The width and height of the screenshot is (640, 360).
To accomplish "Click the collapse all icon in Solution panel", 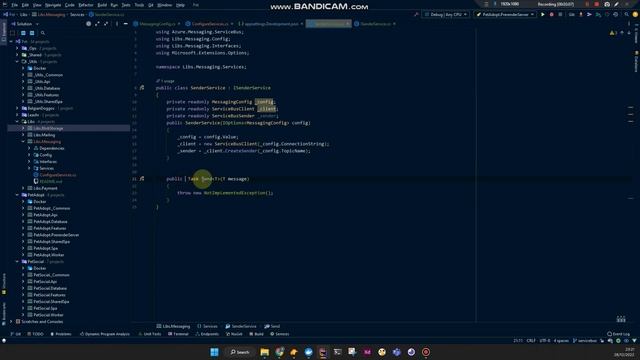I will [106, 24].
